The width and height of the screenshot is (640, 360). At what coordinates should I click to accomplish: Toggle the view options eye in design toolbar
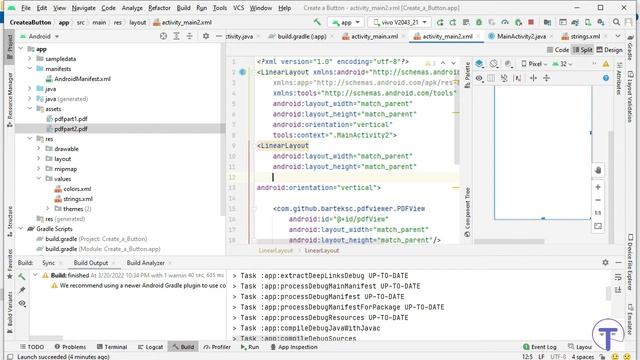479,78
